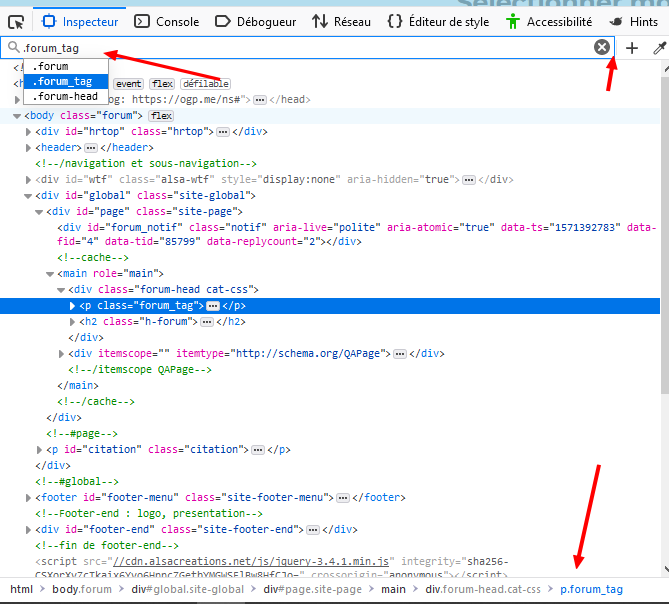Collapse the body.forum node

(x=17, y=116)
